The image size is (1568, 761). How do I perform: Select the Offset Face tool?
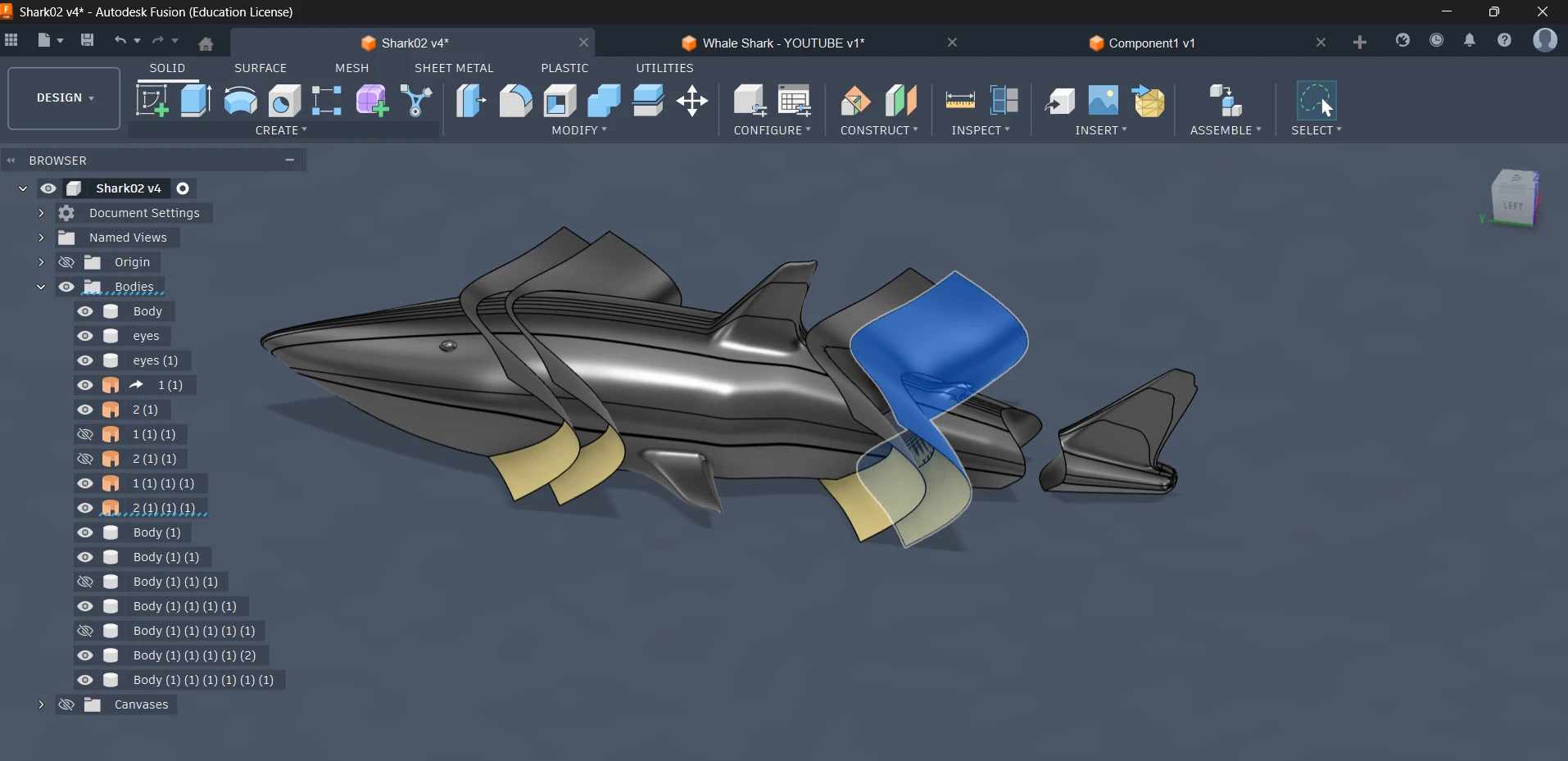pos(648,101)
